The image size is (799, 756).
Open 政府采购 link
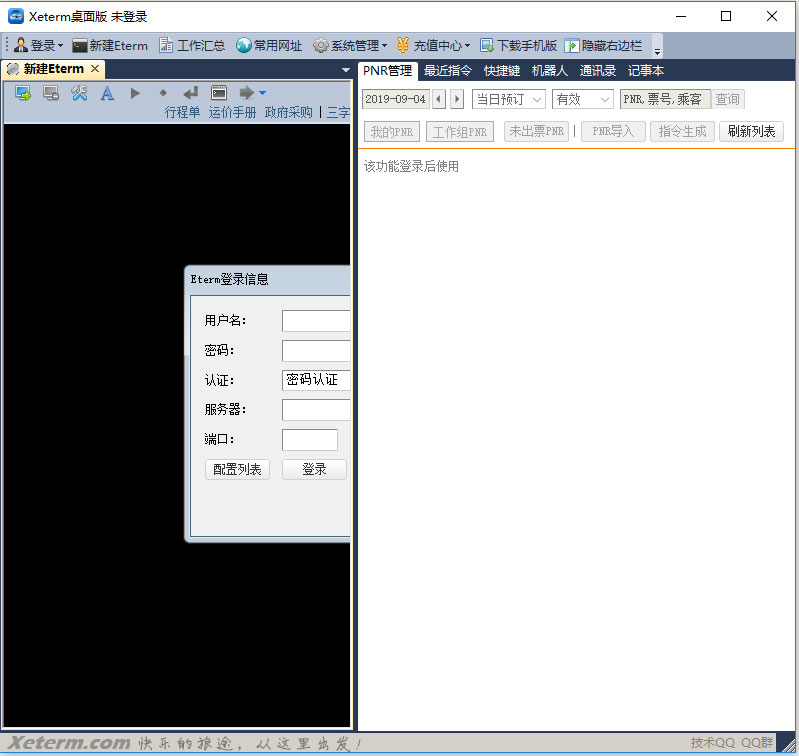pos(288,112)
